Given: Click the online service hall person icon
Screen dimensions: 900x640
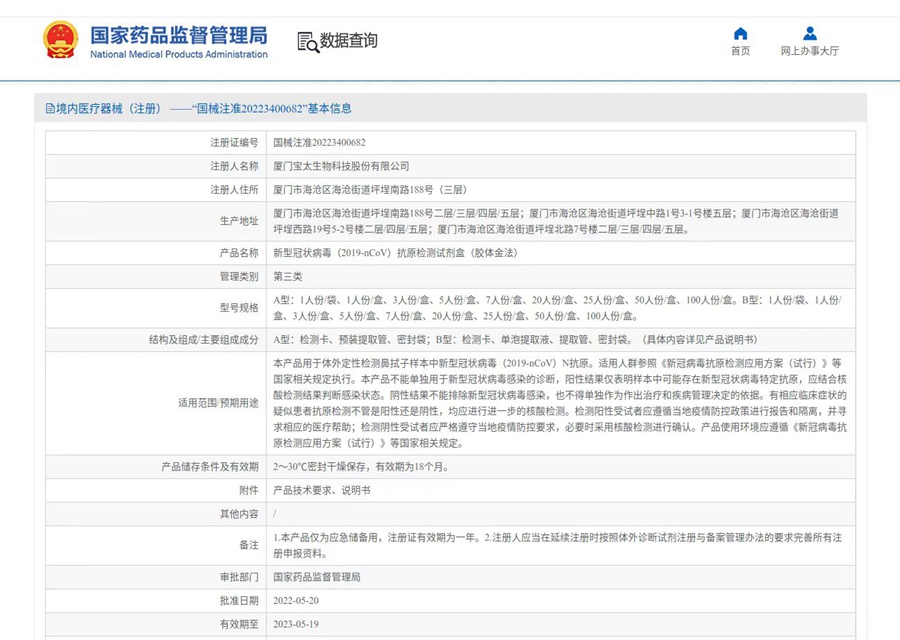Looking at the screenshot, I should (x=810, y=33).
